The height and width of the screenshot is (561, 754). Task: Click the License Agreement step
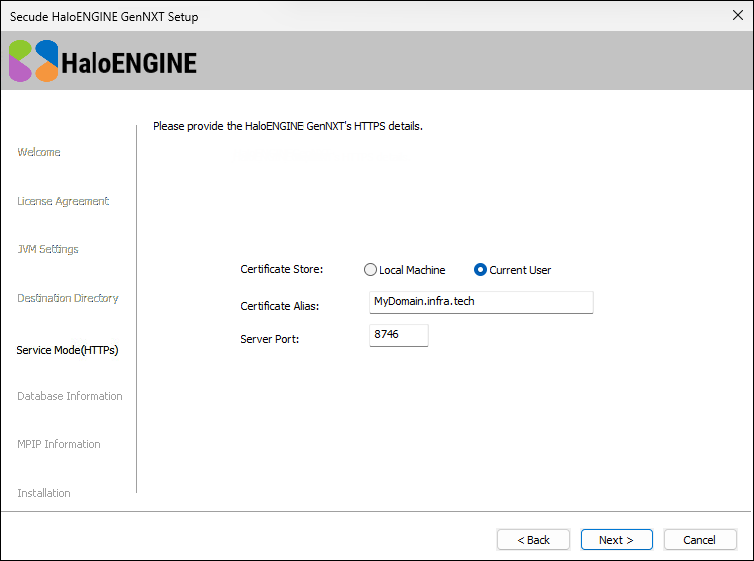pos(63,201)
